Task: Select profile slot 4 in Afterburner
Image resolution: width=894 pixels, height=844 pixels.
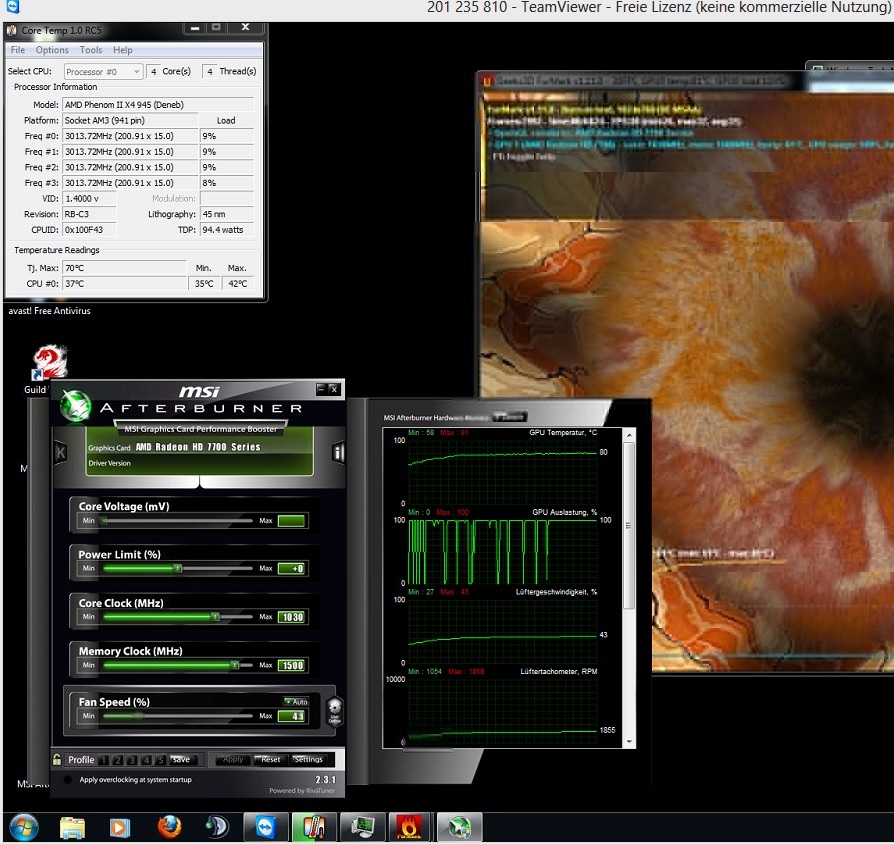Action: pos(146,760)
